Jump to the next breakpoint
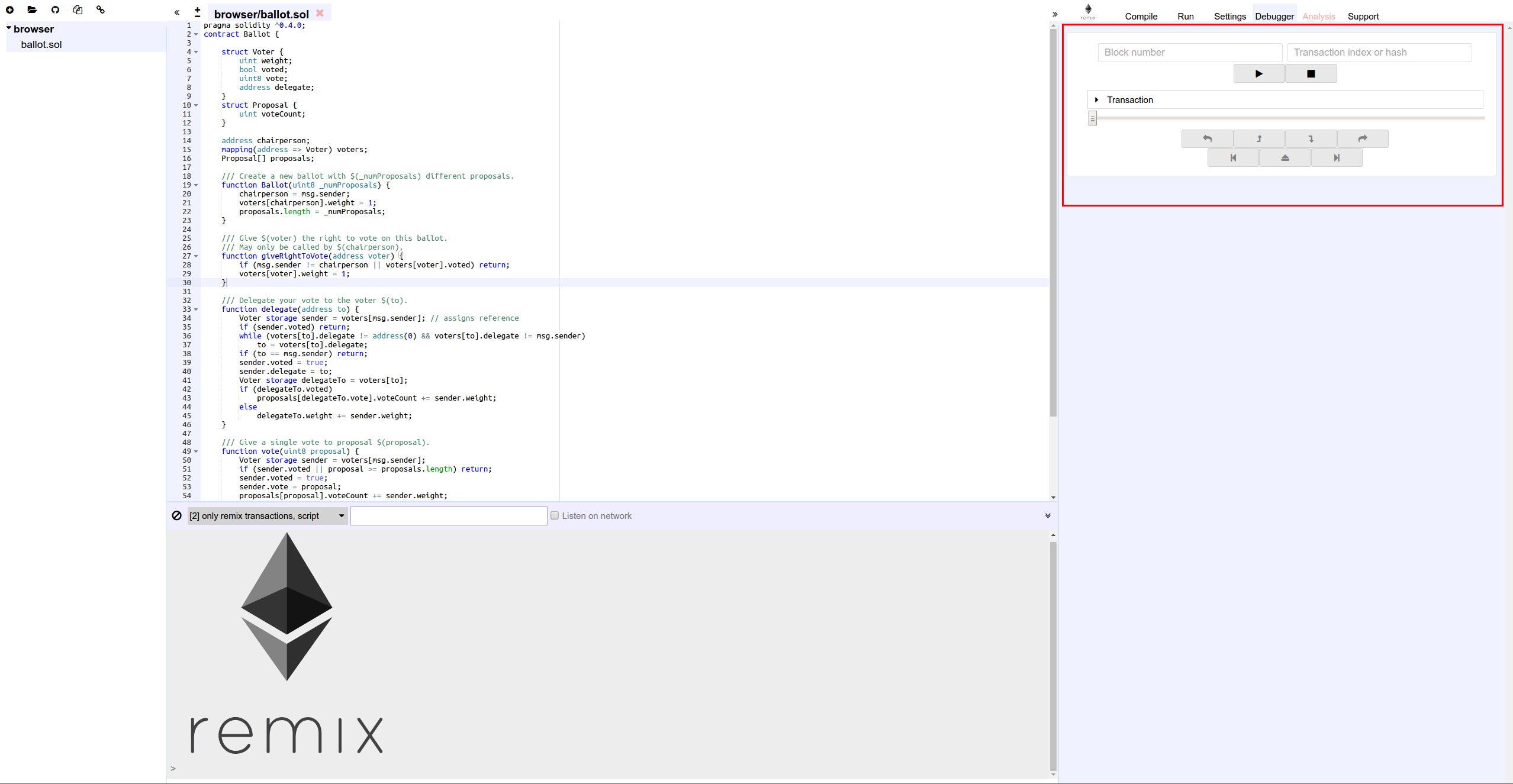The image size is (1513, 784). pyautogui.click(x=1337, y=158)
